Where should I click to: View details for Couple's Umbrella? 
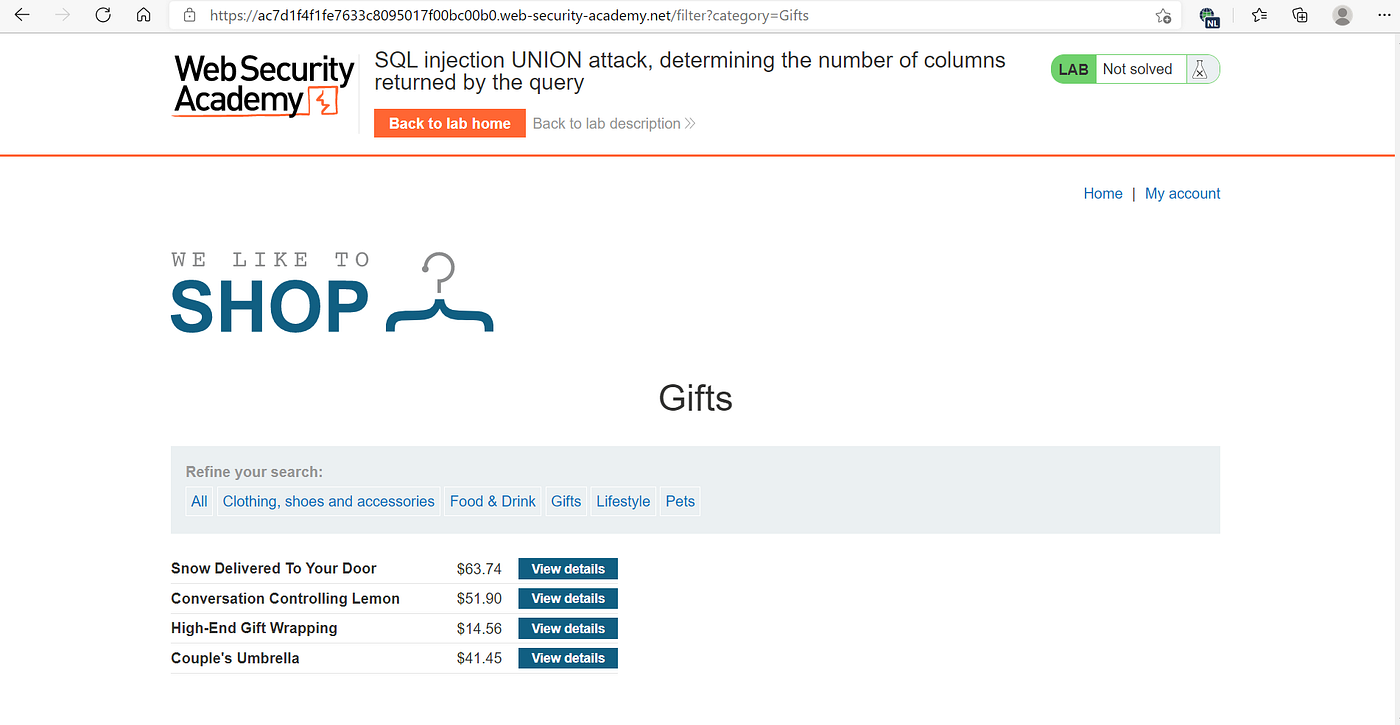(x=567, y=658)
